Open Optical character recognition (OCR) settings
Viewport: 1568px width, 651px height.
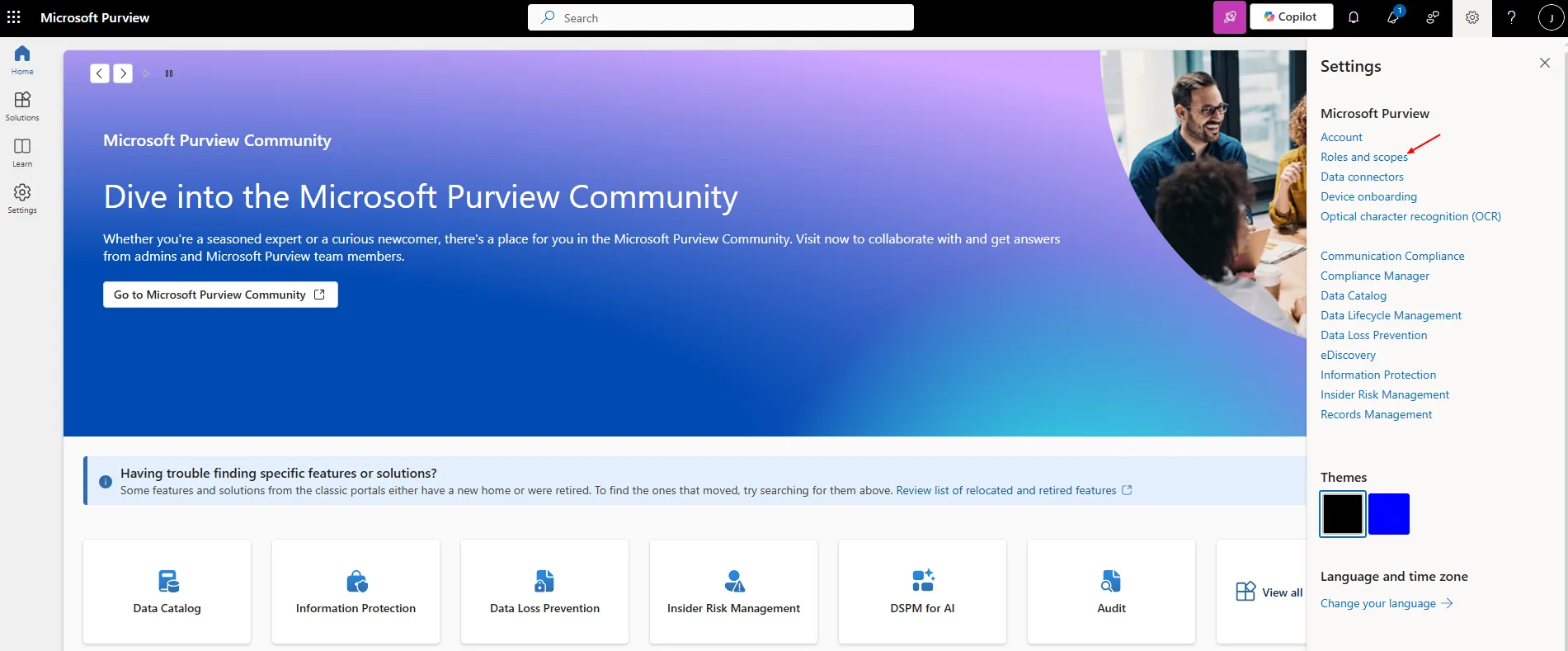1410,216
